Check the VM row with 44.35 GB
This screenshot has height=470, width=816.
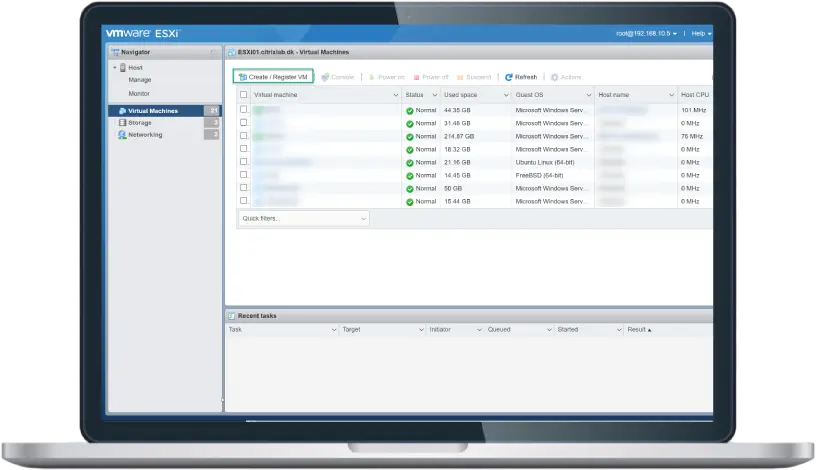click(x=244, y=109)
